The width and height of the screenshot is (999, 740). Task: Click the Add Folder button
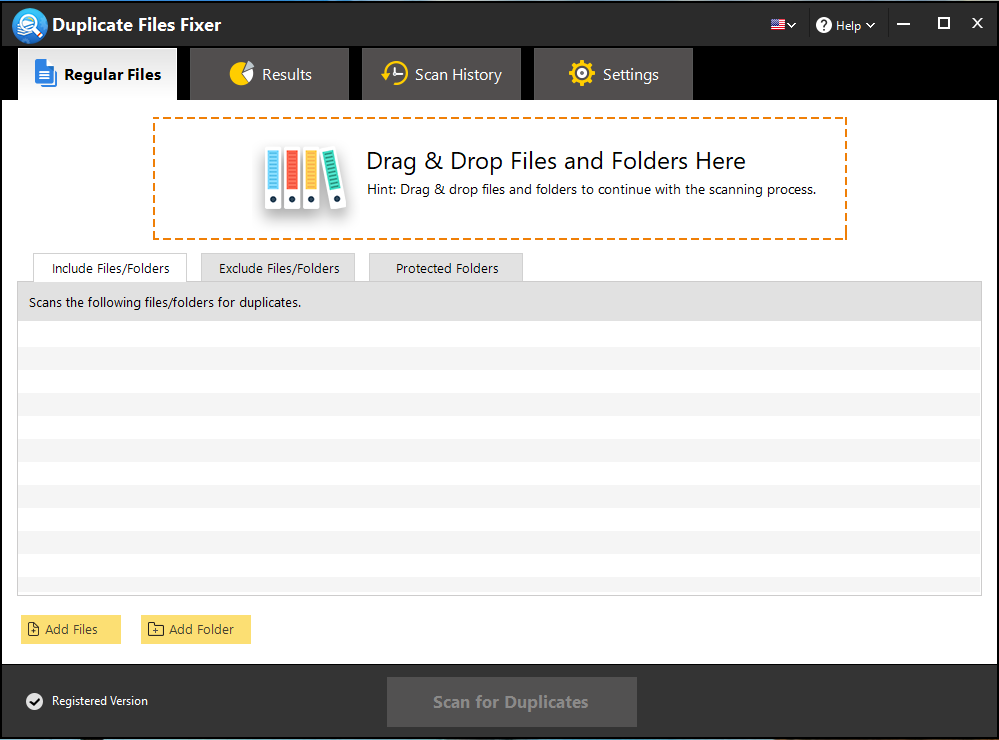195,629
